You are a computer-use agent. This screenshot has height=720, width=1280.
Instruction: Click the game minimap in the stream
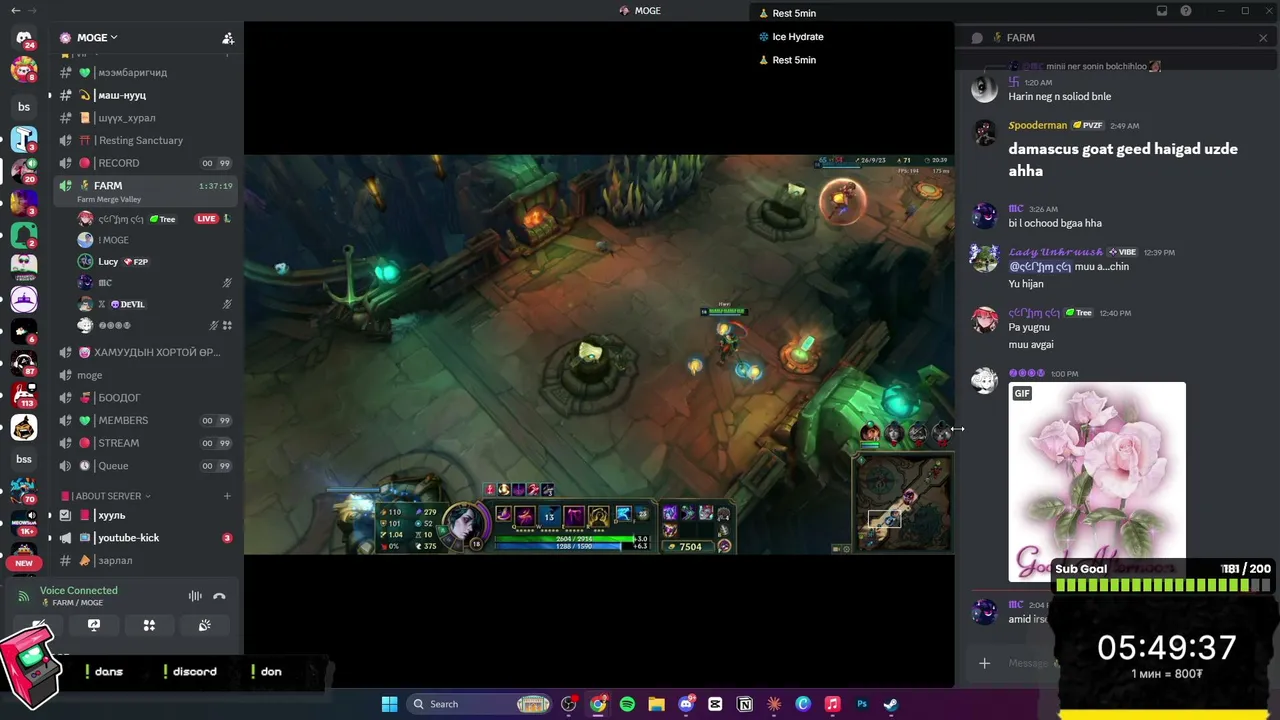(x=902, y=502)
